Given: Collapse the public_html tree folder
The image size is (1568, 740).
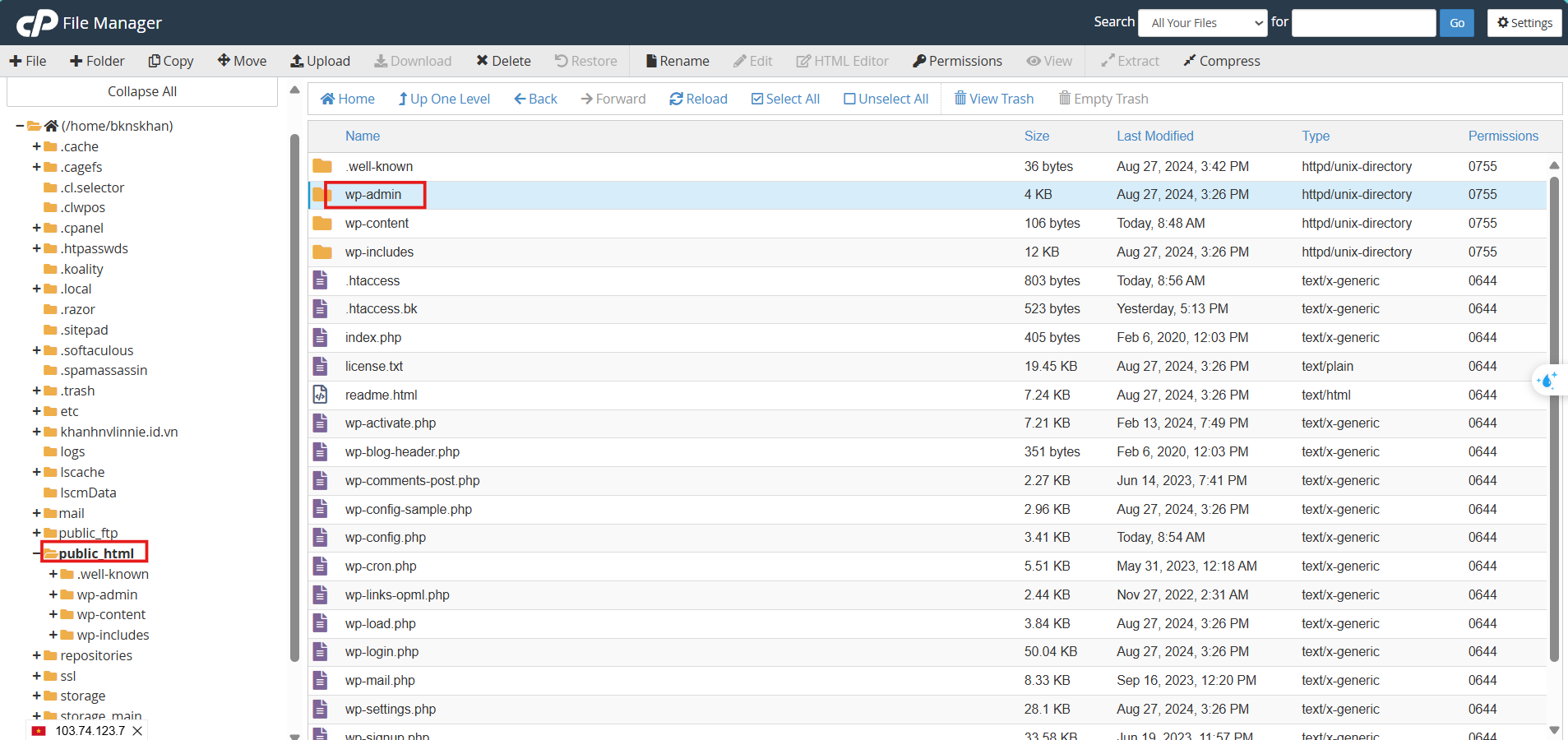Looking at the screenshot, I should point(36,553).
